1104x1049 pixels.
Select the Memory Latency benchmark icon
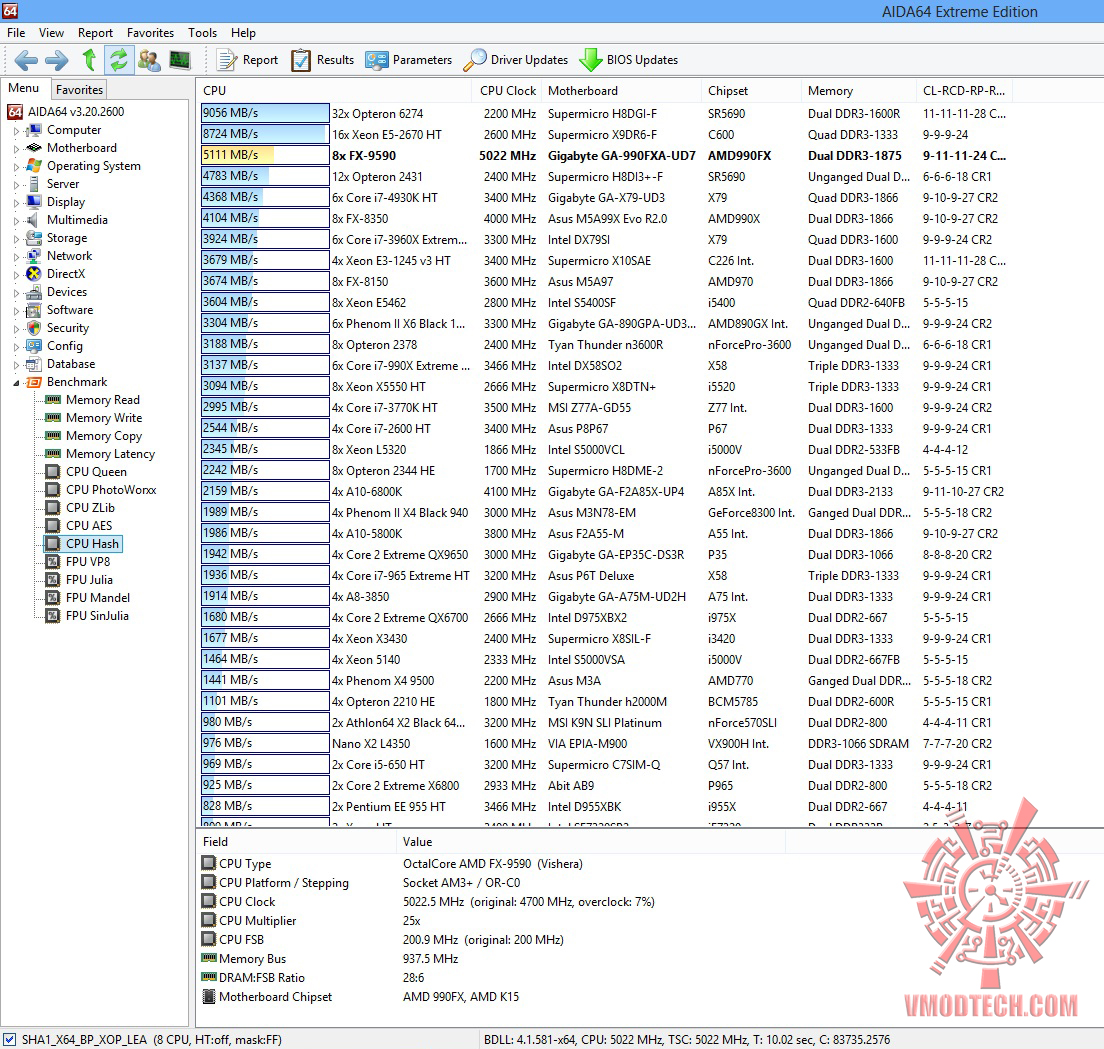point(53,454)
